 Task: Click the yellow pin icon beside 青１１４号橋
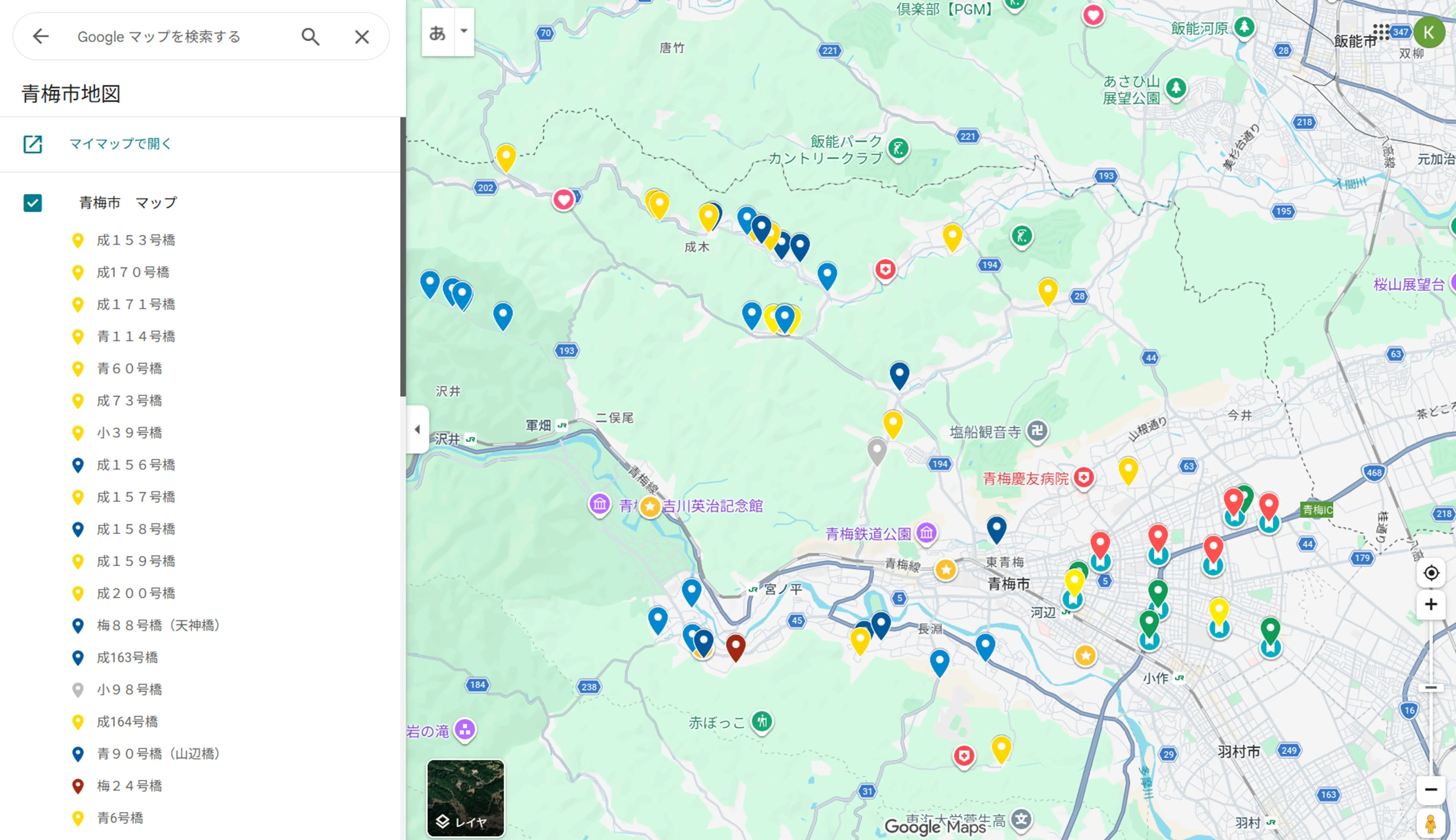(x=78, y=337)
